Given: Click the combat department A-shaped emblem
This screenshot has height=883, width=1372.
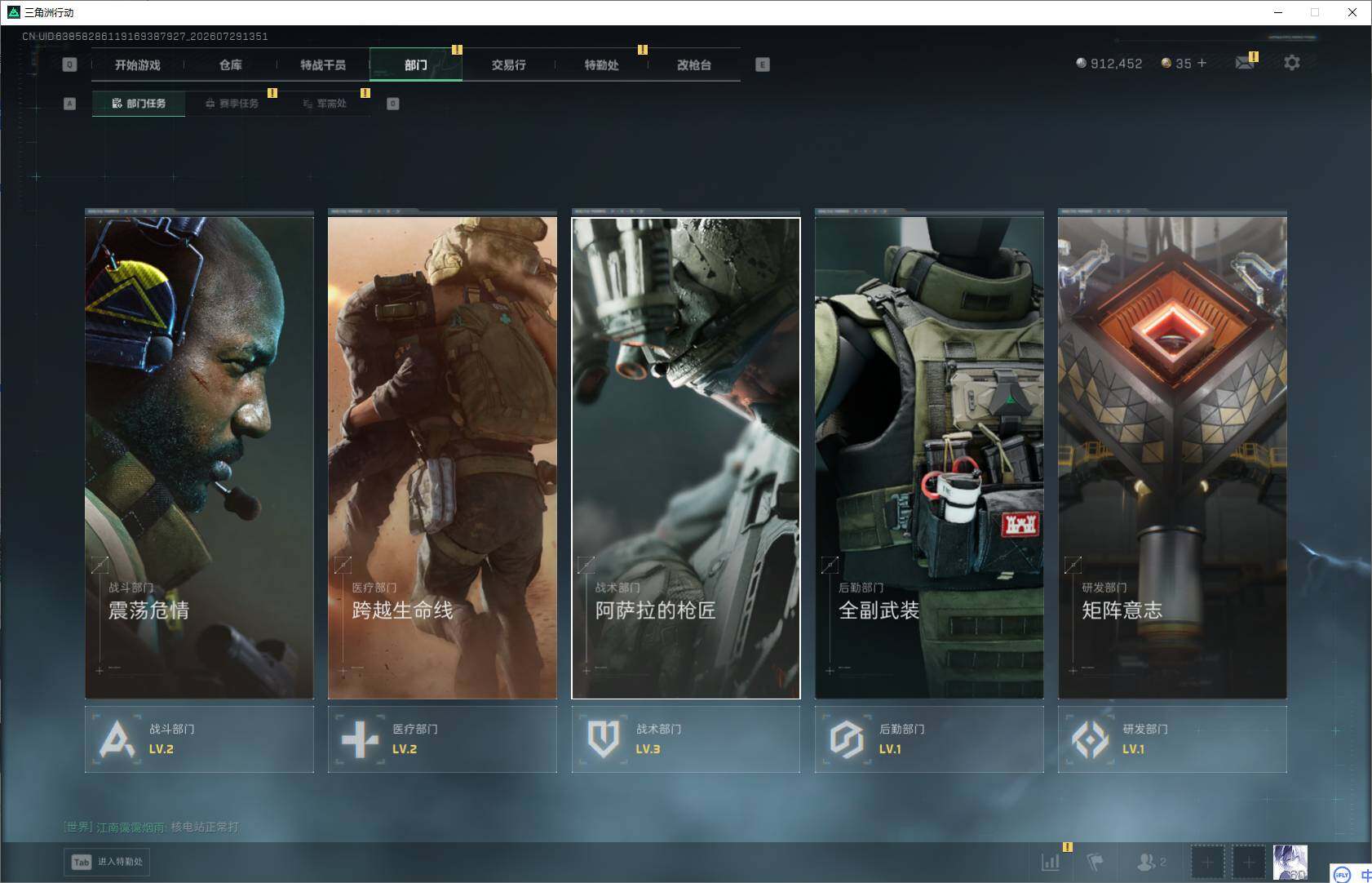Looking at the screenshot, I should [117, 739].
